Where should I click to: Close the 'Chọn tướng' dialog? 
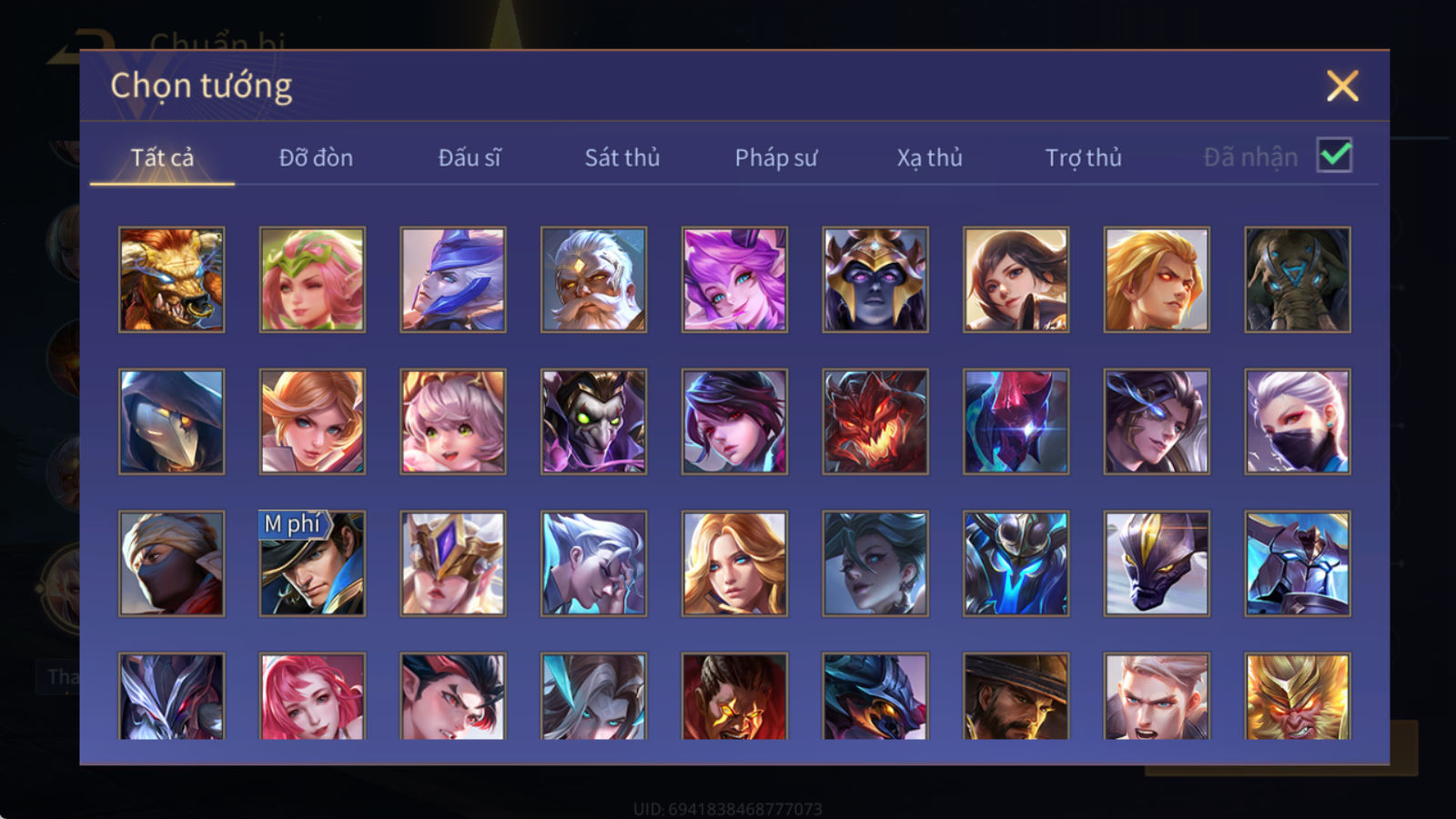pos(1342,86)
